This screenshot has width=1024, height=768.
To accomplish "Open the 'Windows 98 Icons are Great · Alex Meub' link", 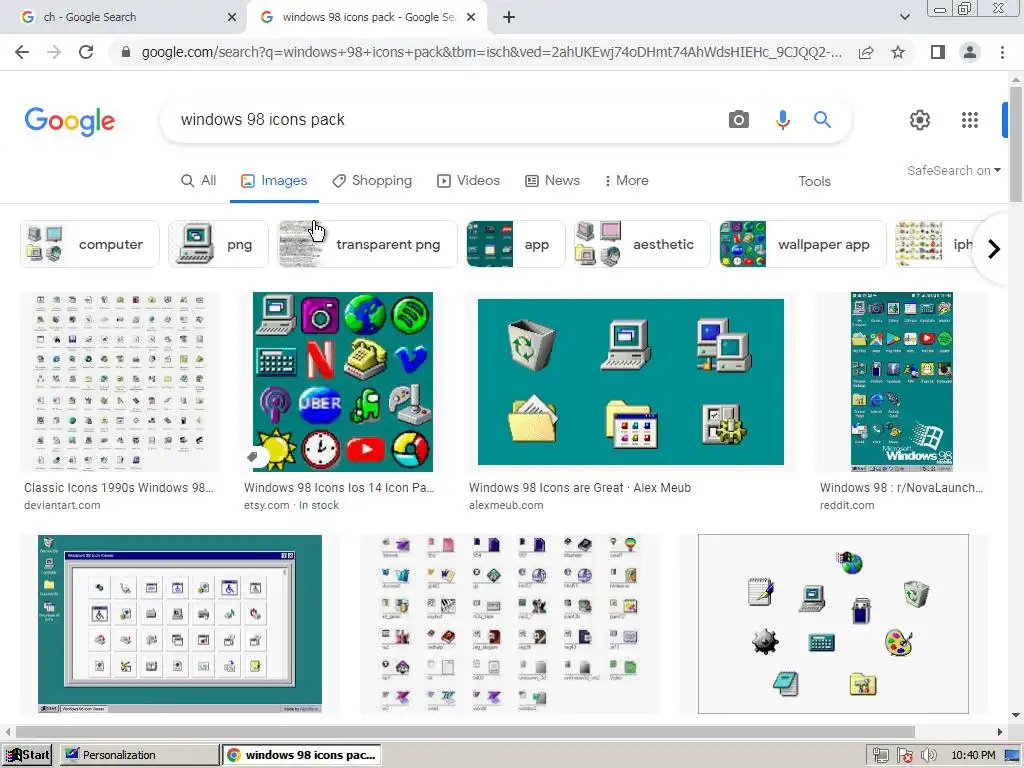I will point(580,488).
